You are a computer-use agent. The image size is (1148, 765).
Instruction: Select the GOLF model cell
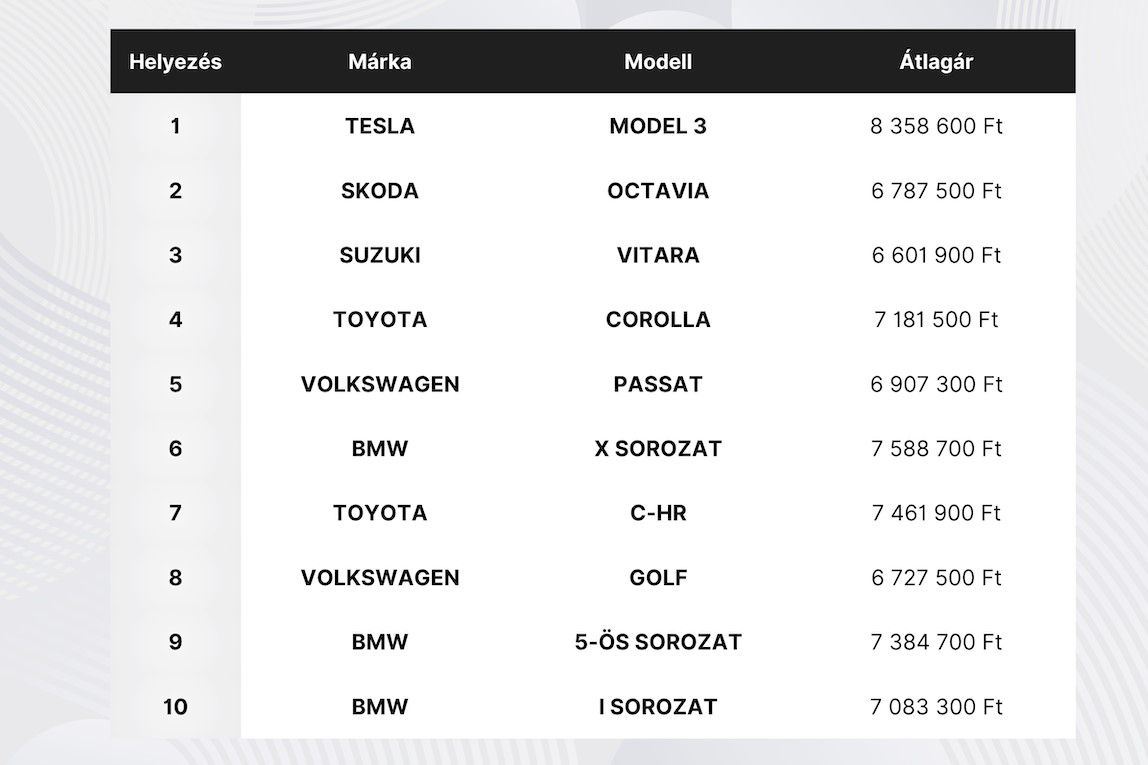(x=658, y=578)
